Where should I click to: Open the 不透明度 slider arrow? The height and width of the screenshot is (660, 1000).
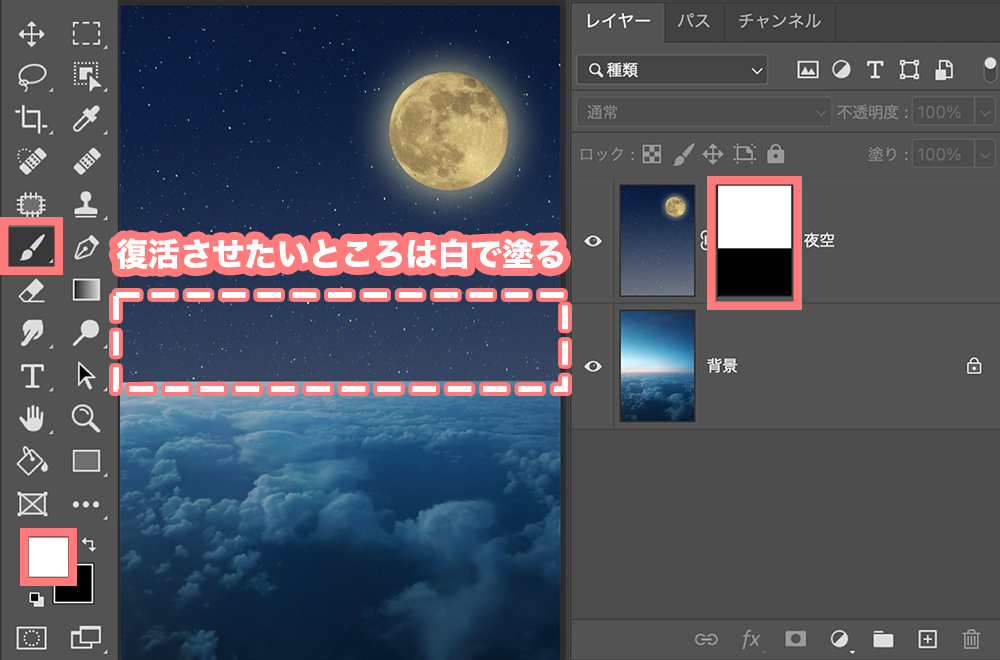[x=985, y=114]
